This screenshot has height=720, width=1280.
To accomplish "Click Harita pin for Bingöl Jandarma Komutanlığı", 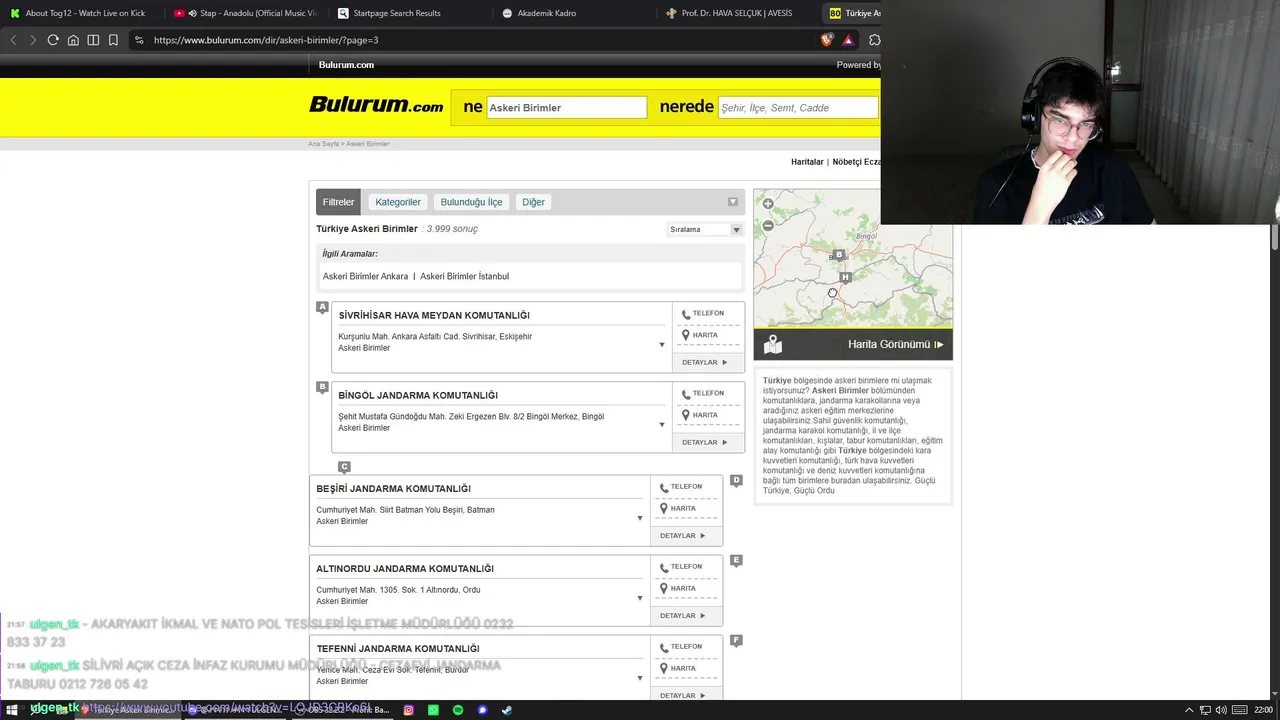I will 686,415.
